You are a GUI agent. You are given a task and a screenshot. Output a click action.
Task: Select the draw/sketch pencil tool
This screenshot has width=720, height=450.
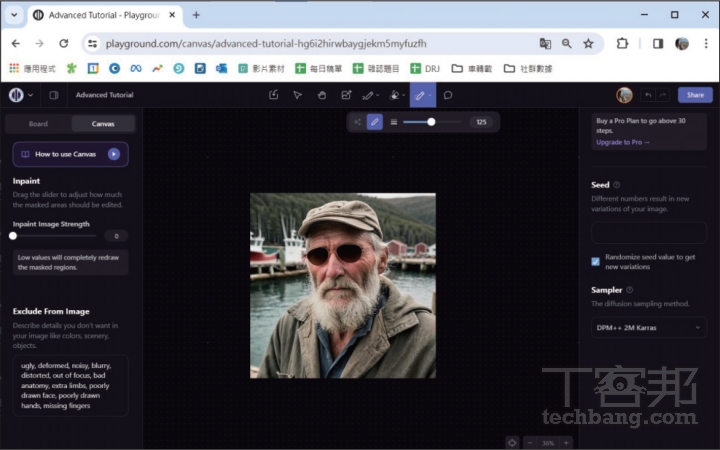coord(368,95)
